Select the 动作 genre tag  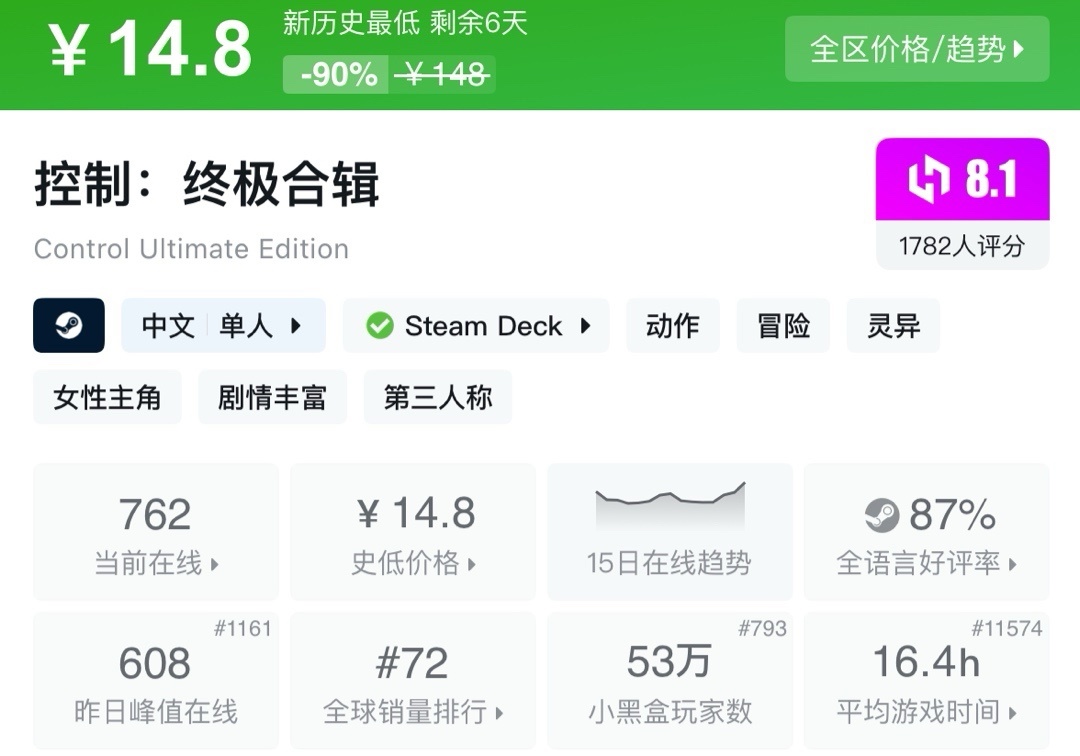coord(672,326)
